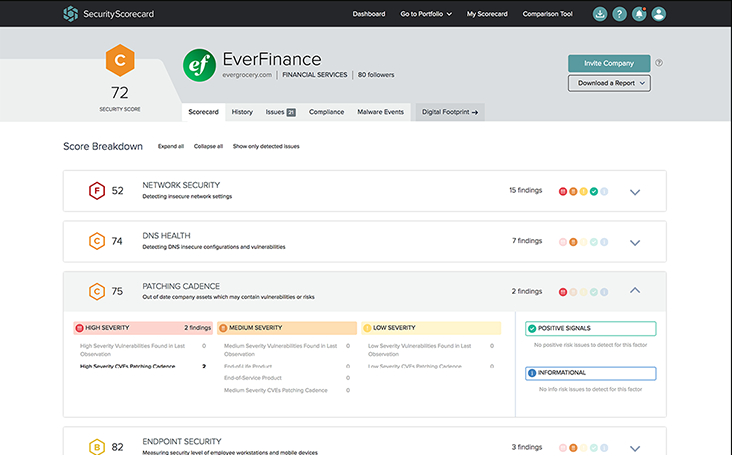
Task: Click the FINANCIAL SERVICES industry label
Action: (x=315, y=75)
